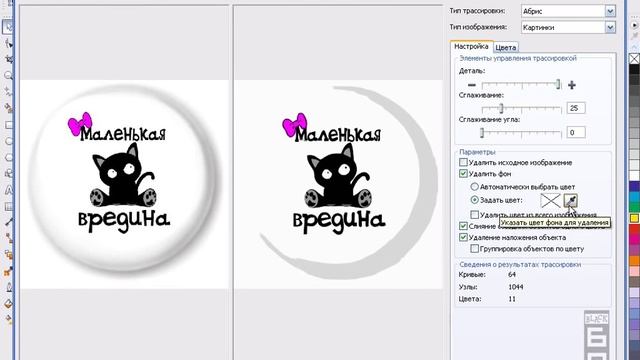Viewport: 640px width, 360px height.
Task: Enable Группировка объектов по цвету checkbox
Action: click(x=474, y=249)
